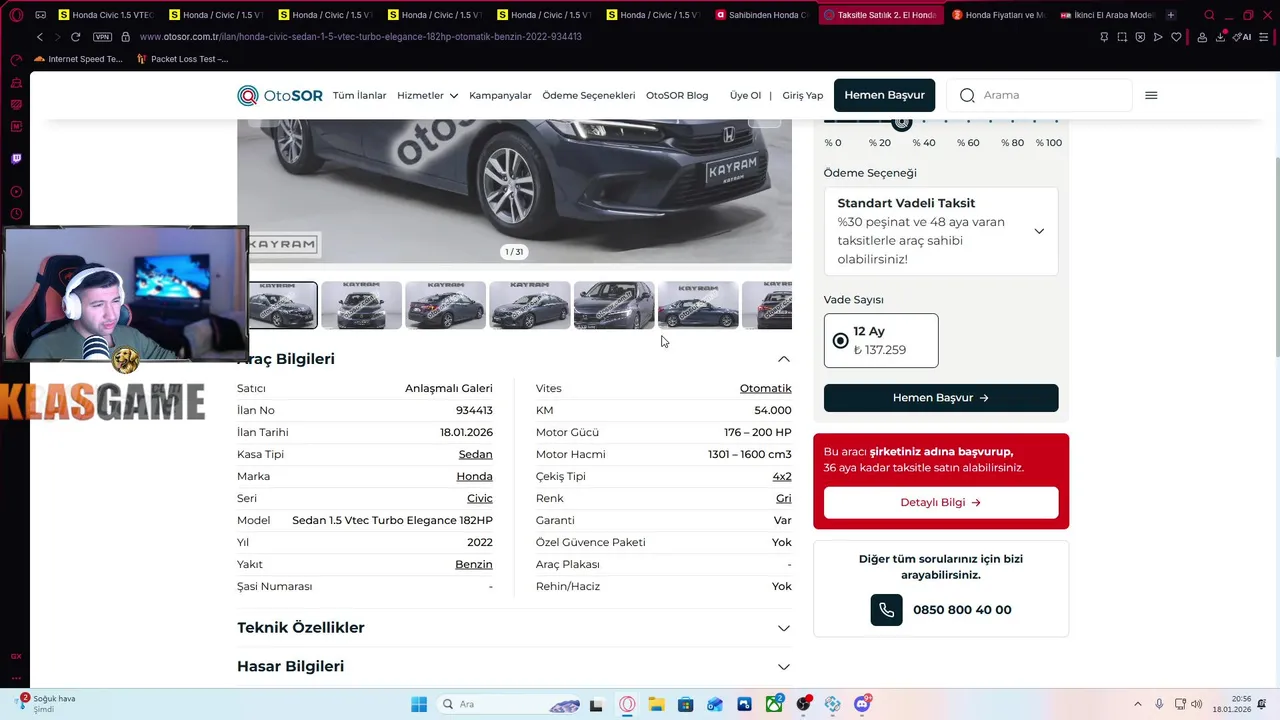The image size is (1280, 720).
Task: Click the send/flow arrow icon in toolbar
Action: (1158, 37)
